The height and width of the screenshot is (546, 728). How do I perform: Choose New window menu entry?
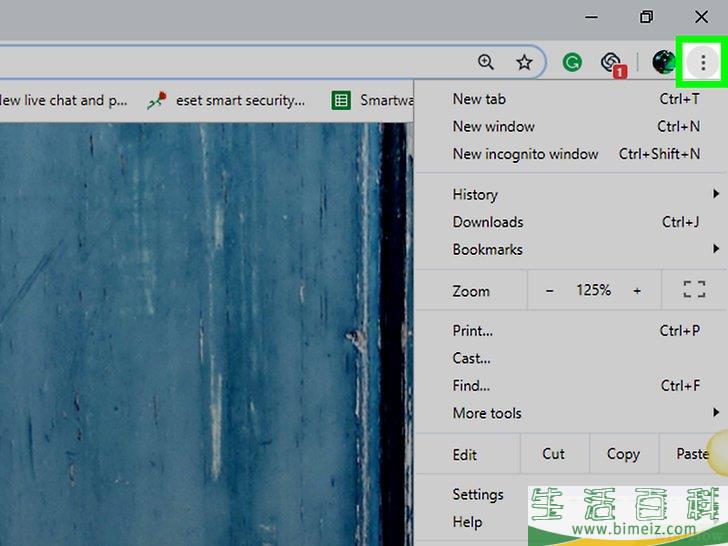[571, 126]
